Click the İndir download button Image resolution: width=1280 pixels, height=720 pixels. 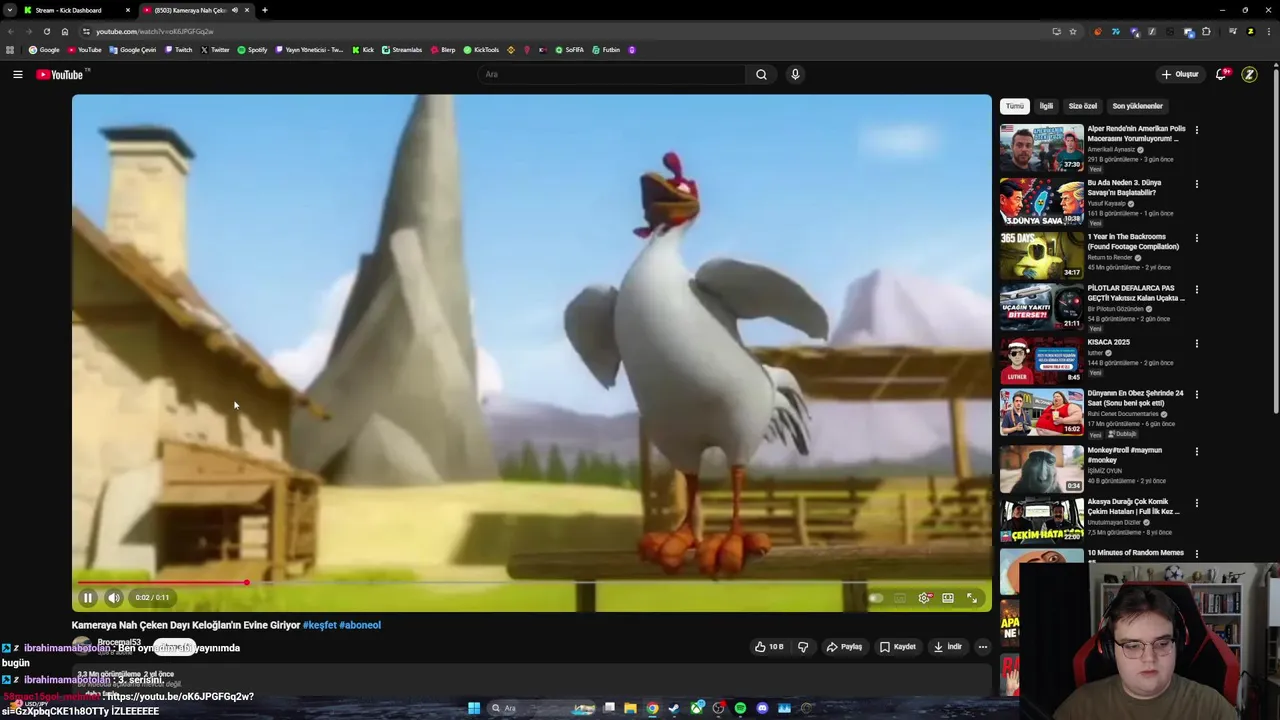(x=948, y=647)
